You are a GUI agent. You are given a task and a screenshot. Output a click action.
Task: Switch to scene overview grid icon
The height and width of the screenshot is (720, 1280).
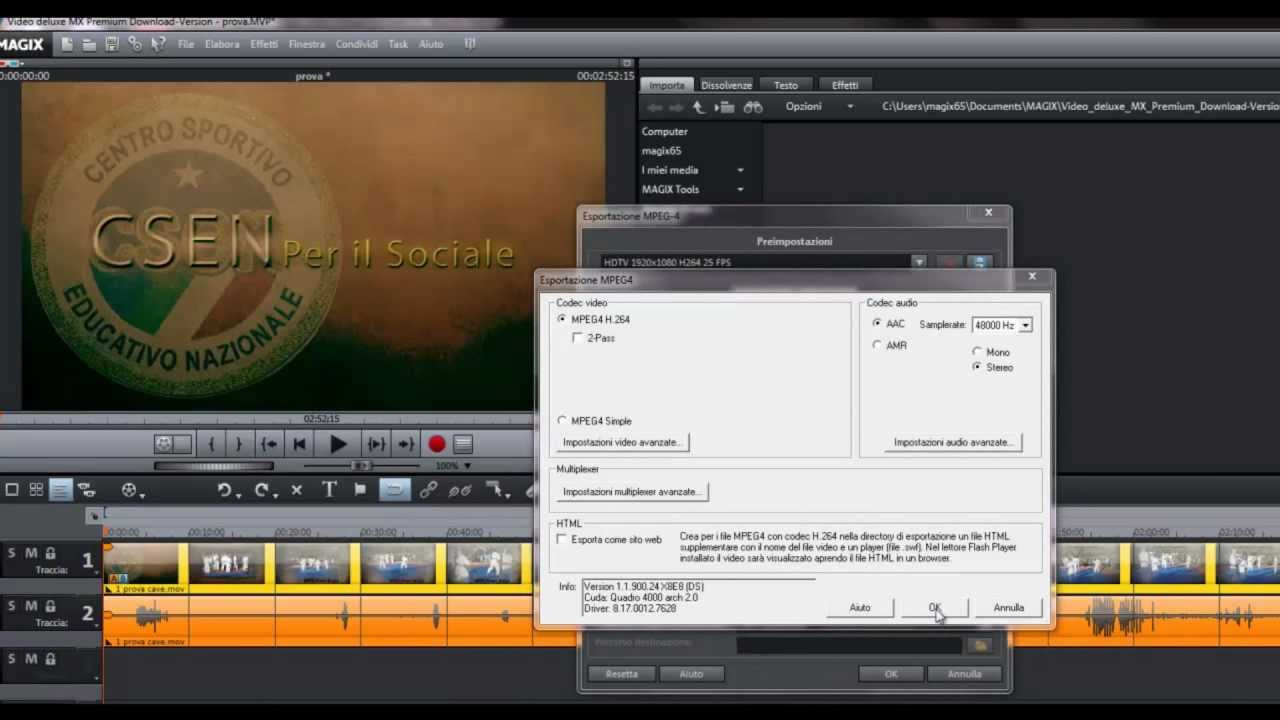(36, 489)
